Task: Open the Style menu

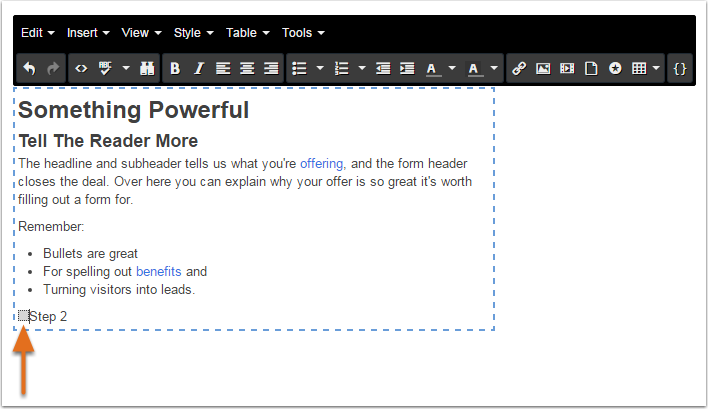Action: (194, 33)
